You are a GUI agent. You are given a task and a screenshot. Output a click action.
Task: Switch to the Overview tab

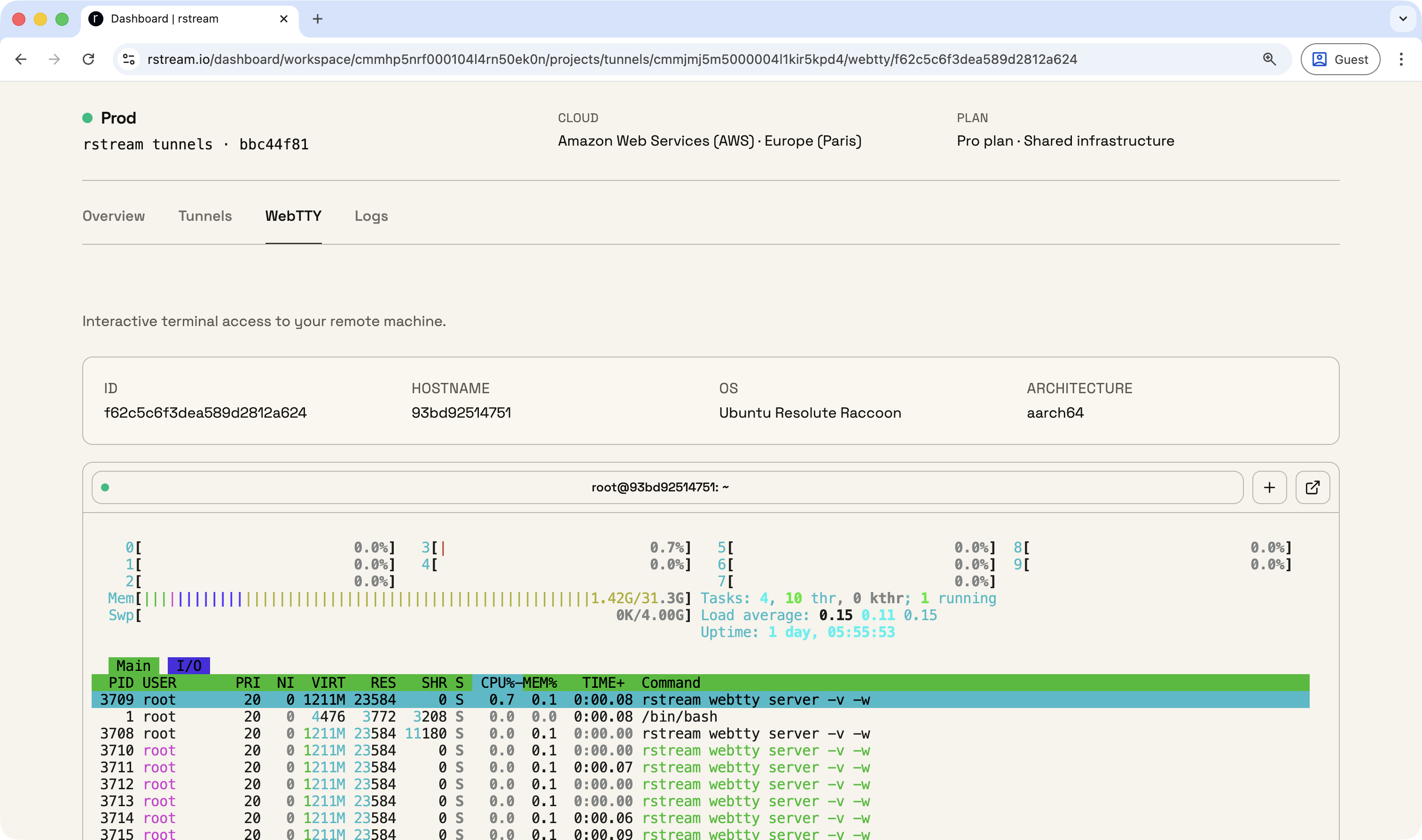coord(113,216)
